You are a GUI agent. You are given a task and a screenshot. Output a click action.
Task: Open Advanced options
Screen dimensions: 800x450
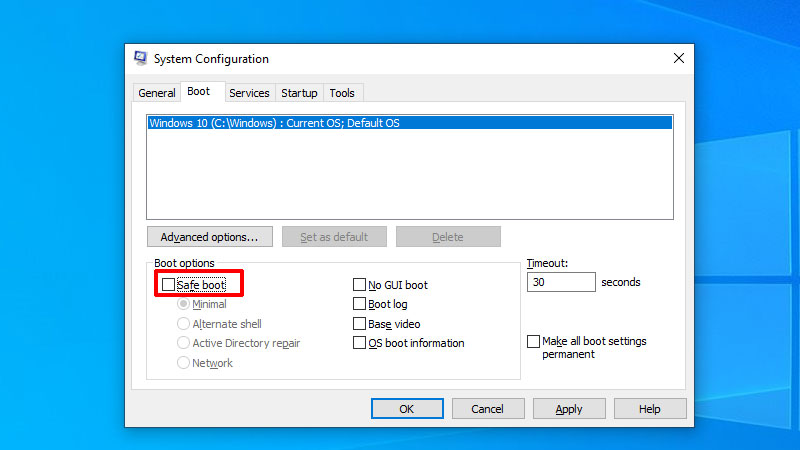[x=210, y=237]
